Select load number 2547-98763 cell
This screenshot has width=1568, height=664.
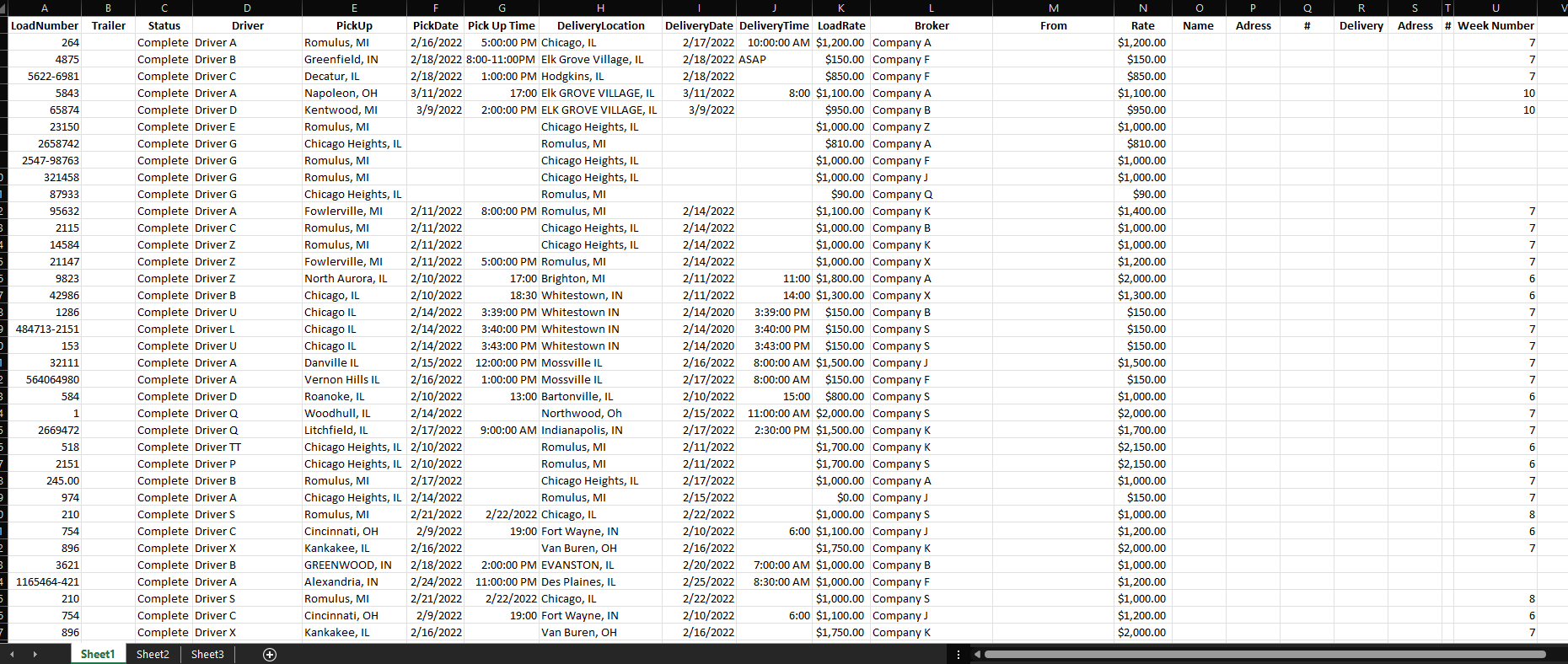pos(45,160)
